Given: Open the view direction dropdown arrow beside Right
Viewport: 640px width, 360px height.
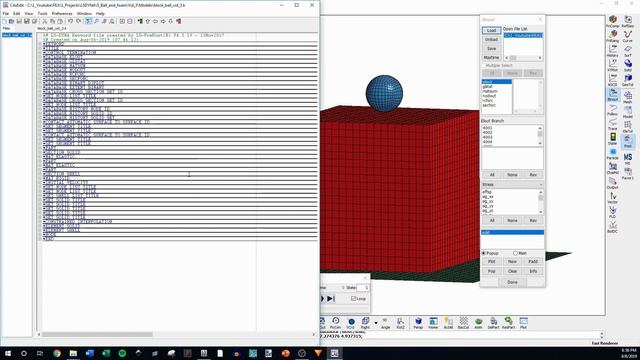Looking at the screenshot, I should pyautogui.click(x=376, y=323).
